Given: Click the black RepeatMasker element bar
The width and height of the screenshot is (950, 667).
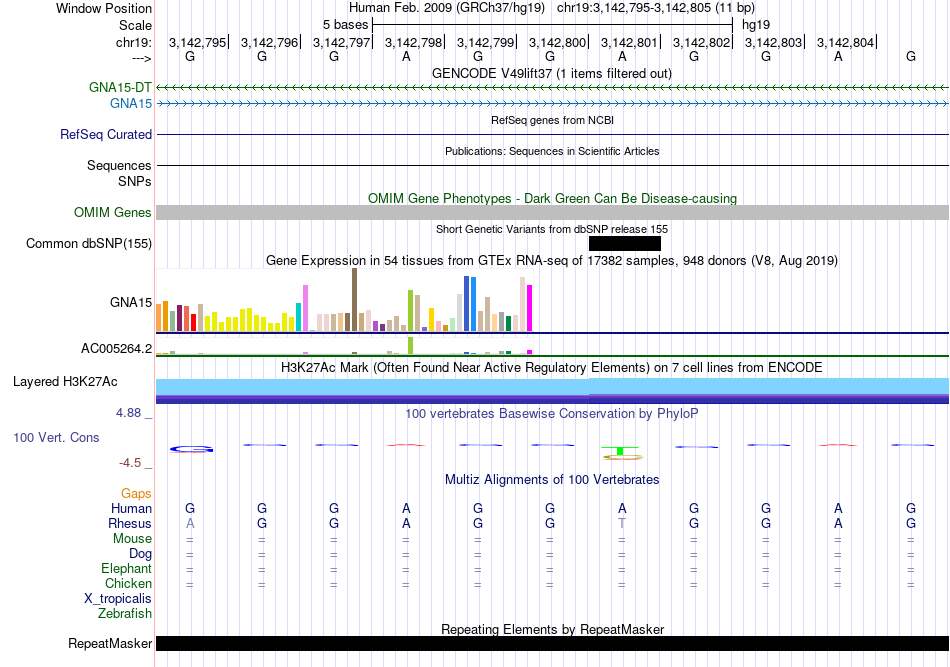Looking at the screenshot, I should pyautogui.click(x=553, y=643).
